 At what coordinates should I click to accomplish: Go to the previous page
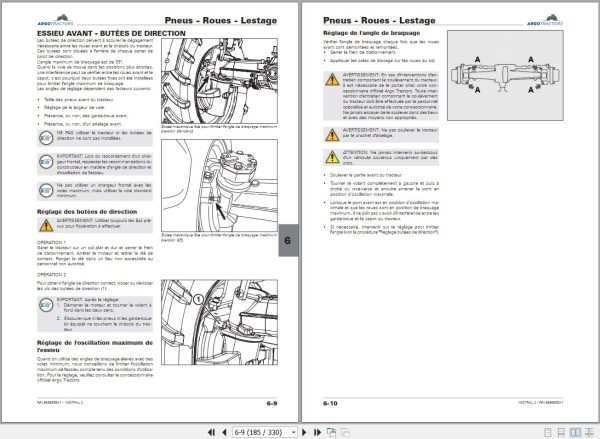click(225, 432)
